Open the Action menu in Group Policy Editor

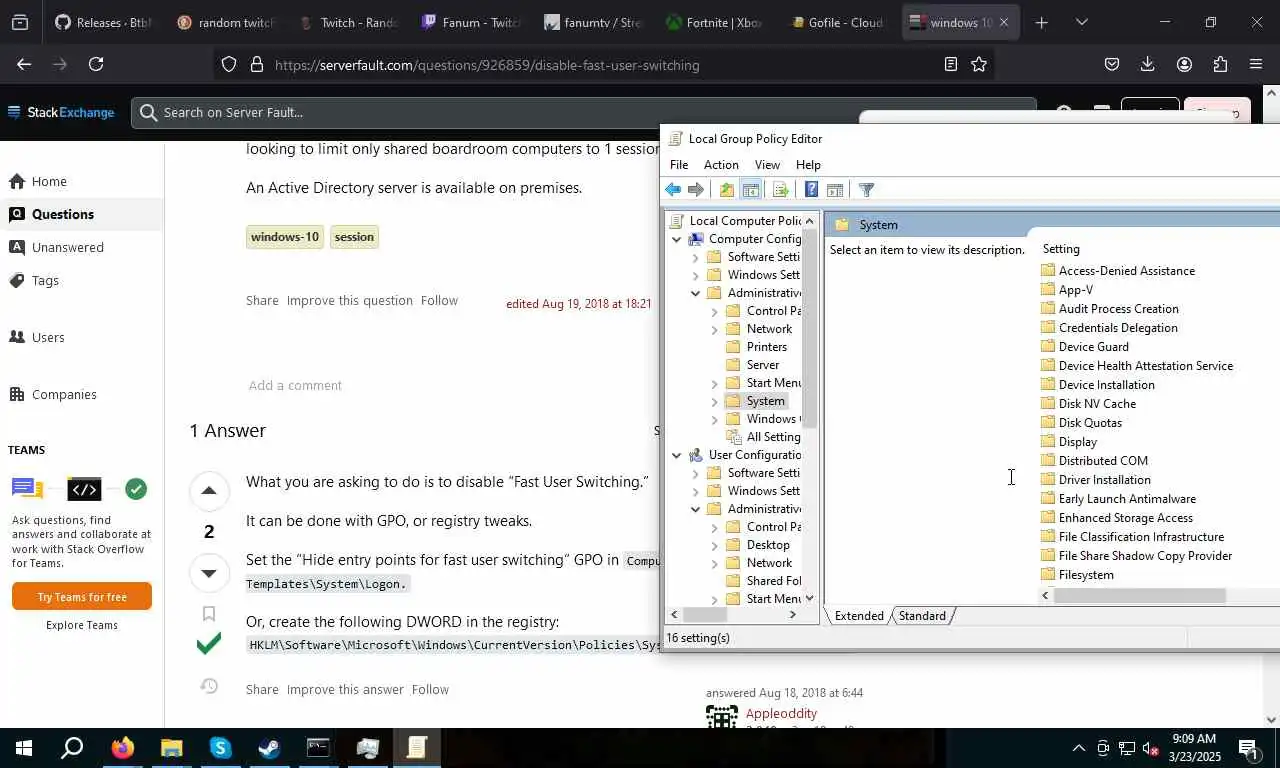pos(721,165)
